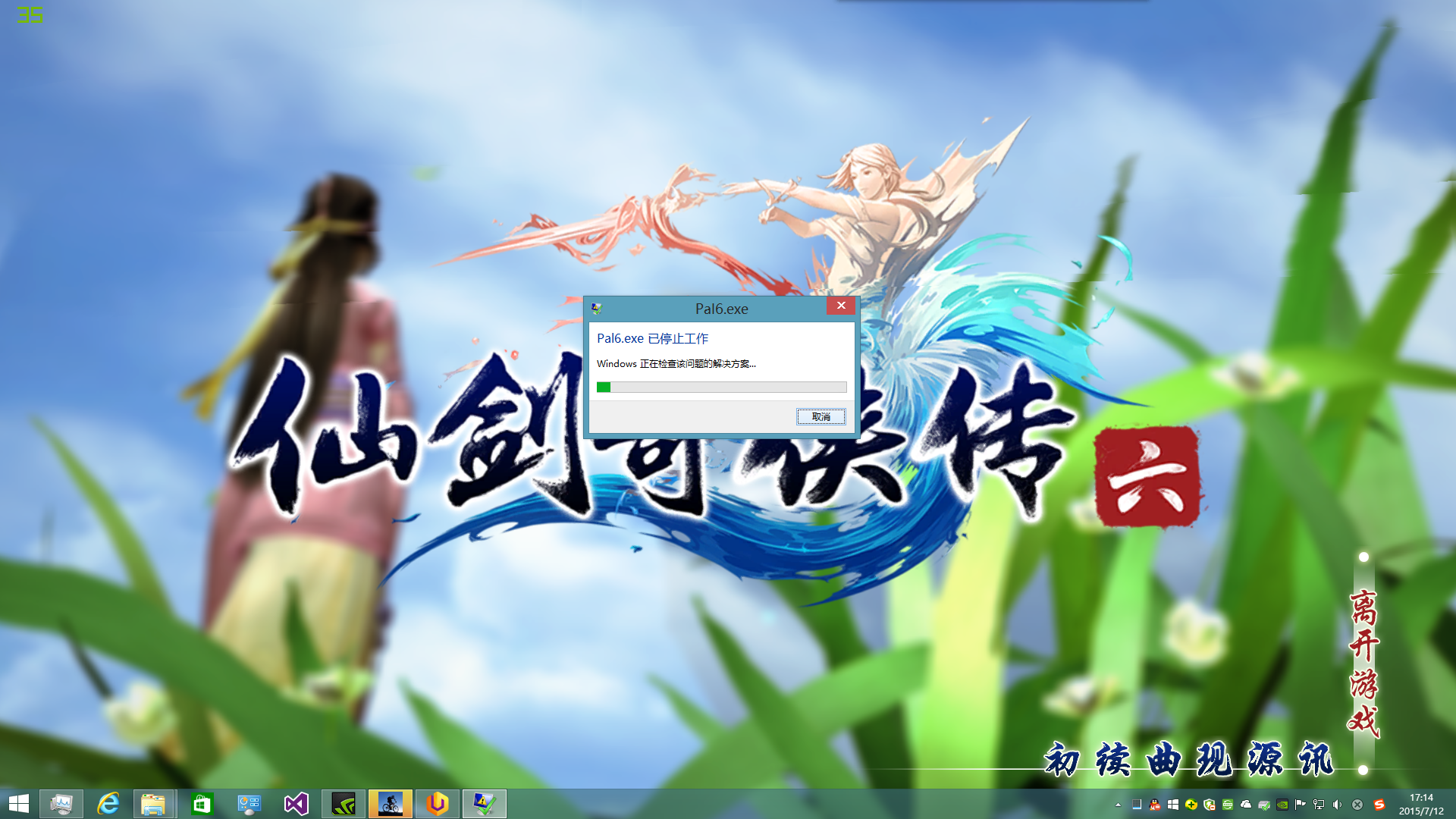Click the Pal6.exe dialog title icon
This screenshot has width=1456, height=819.
tap(597, 309)
